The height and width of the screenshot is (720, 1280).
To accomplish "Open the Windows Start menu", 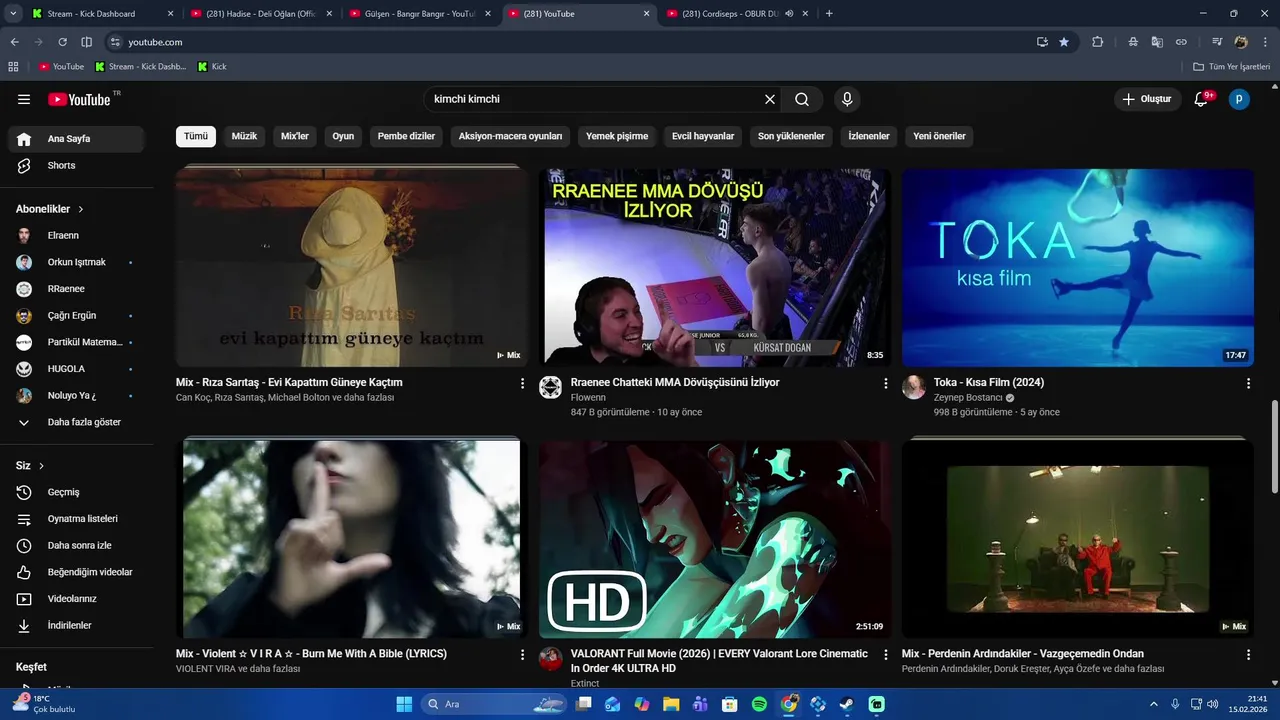I will pyautogui.click(x=404, y=704).
